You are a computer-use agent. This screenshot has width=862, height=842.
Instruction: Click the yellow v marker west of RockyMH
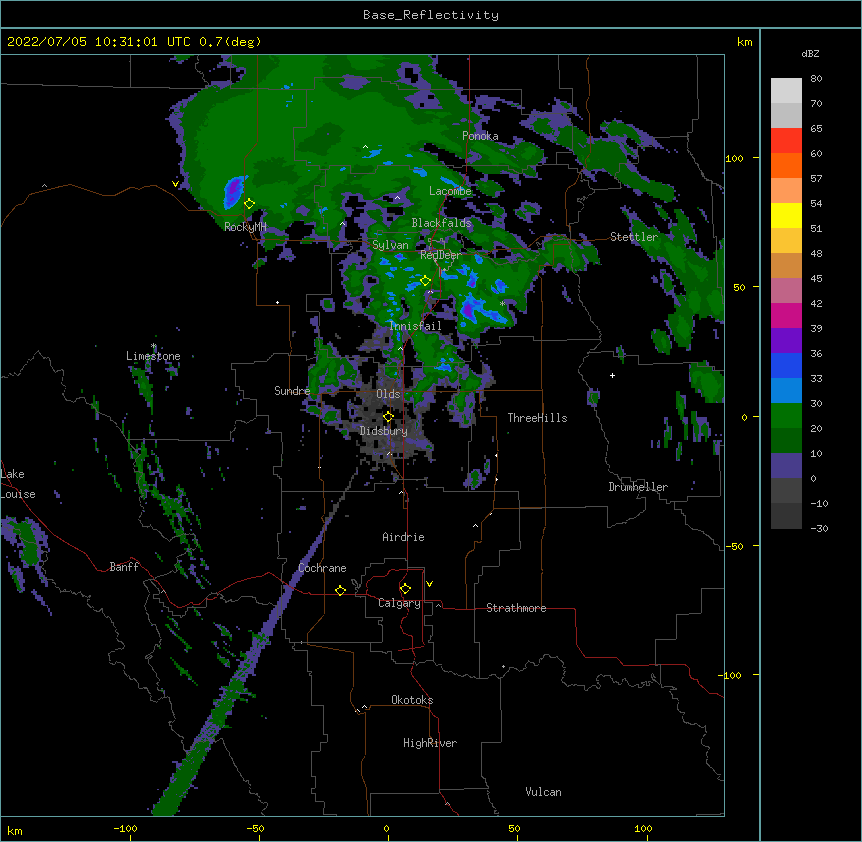point(175,184)
